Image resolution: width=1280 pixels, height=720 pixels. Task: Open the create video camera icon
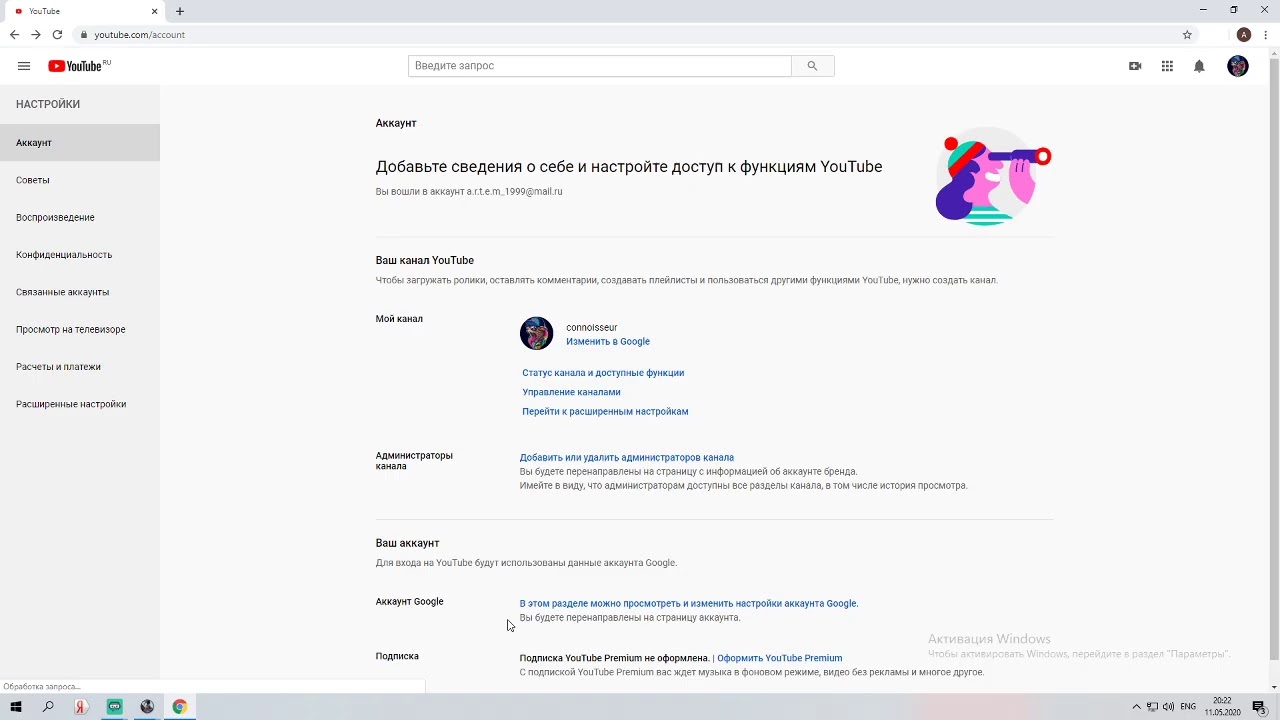tap(1135, 66)
